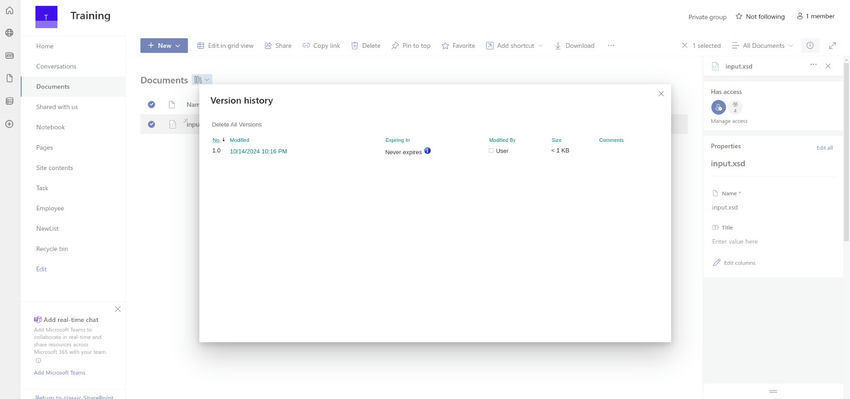
Task: Clear the 1 selected item selection
Action: [685, 46]
